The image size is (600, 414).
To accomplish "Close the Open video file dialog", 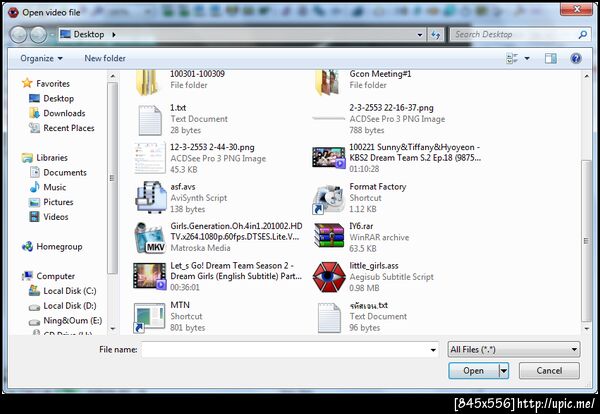I will pyautogui.click(x=576, y=9).
